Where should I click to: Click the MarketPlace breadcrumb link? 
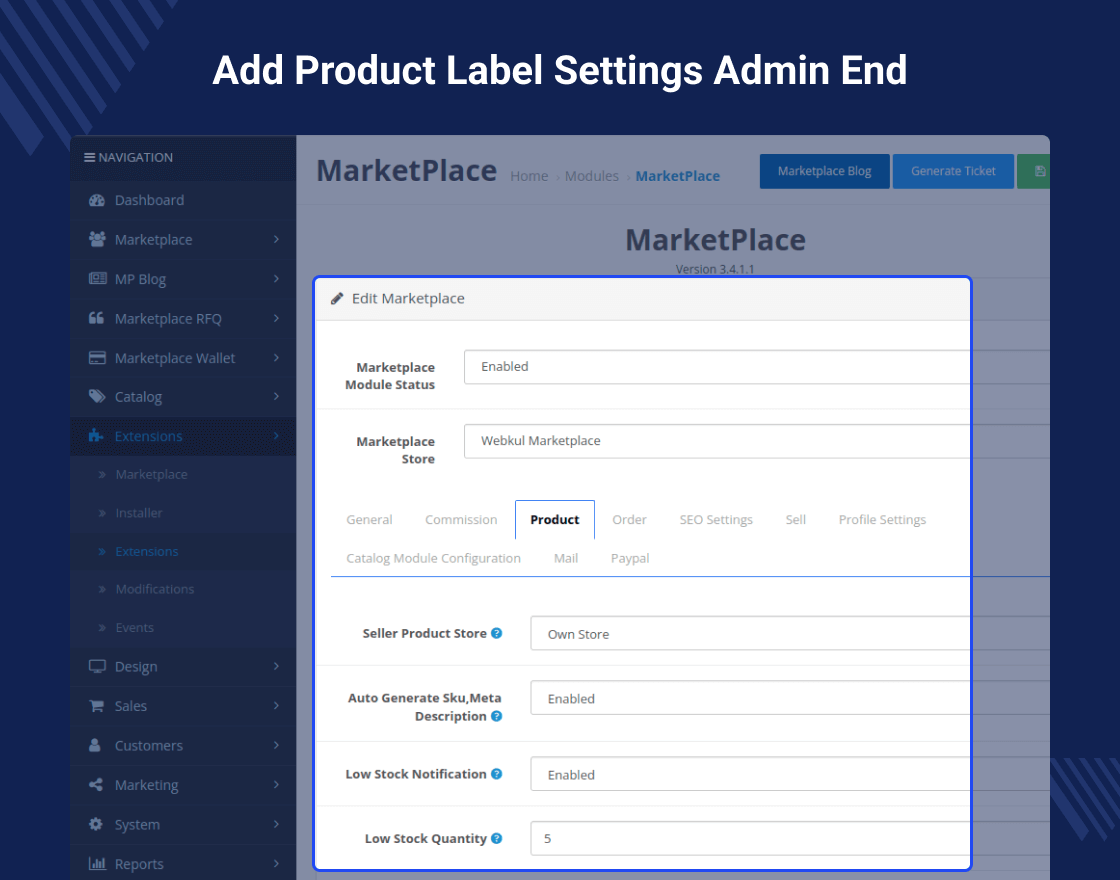[x=678, y=176]
